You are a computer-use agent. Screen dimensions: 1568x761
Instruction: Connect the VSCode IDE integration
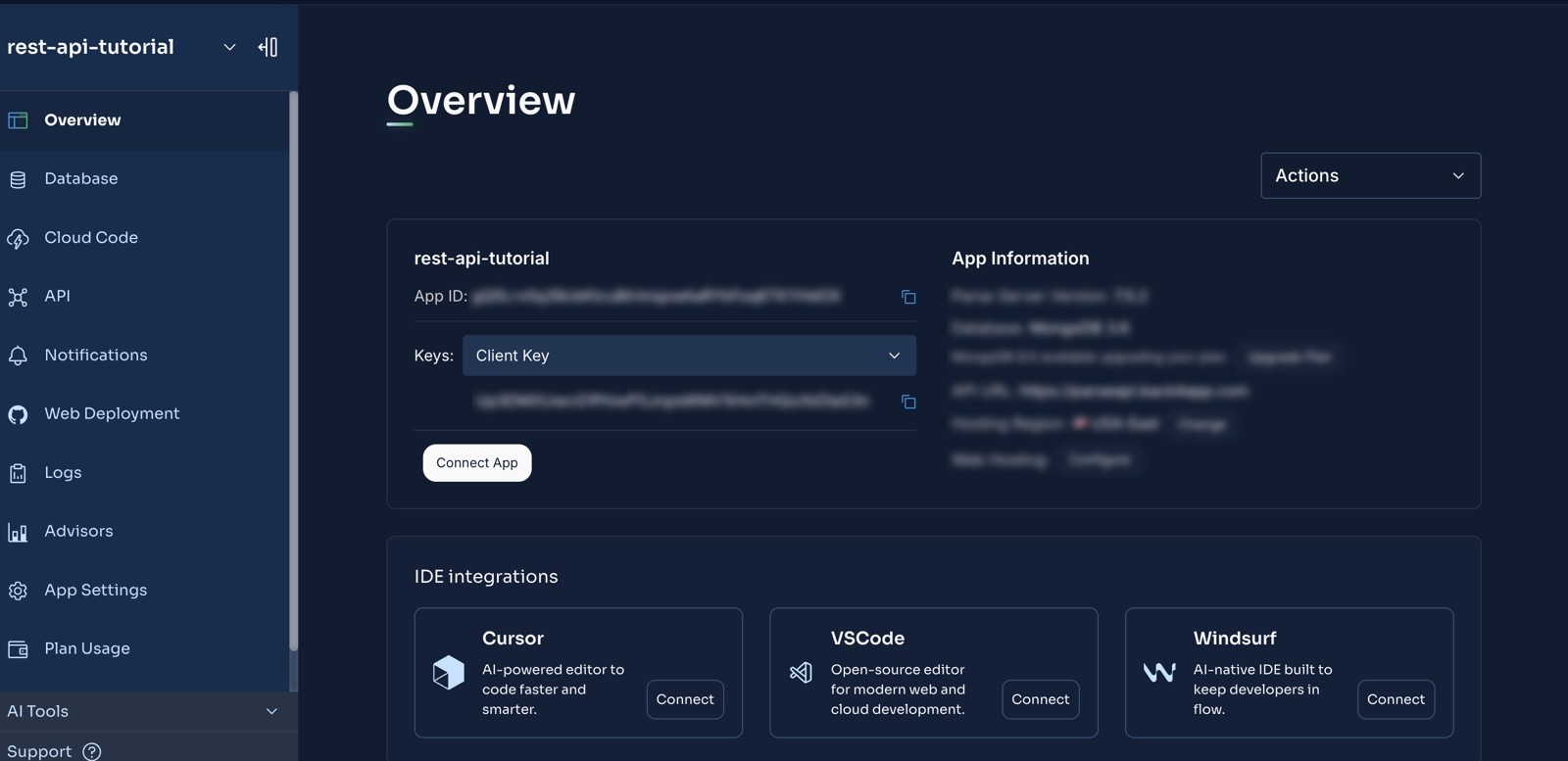pos(1040,699)
